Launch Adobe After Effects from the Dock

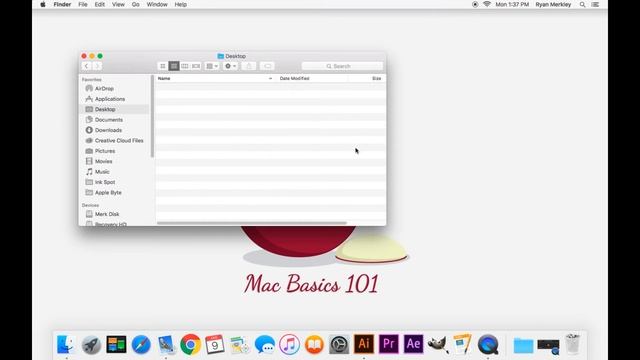(413, 344)
